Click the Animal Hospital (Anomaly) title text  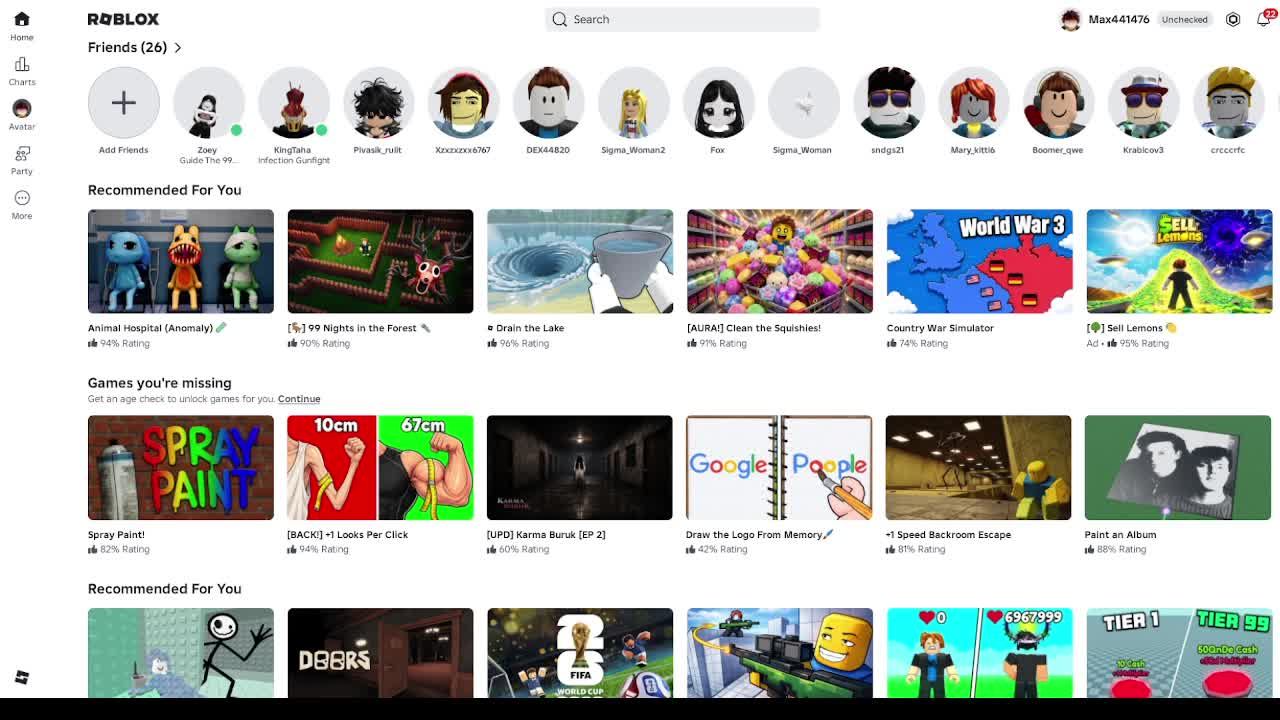pyautogui.click(x=157, y=328)
